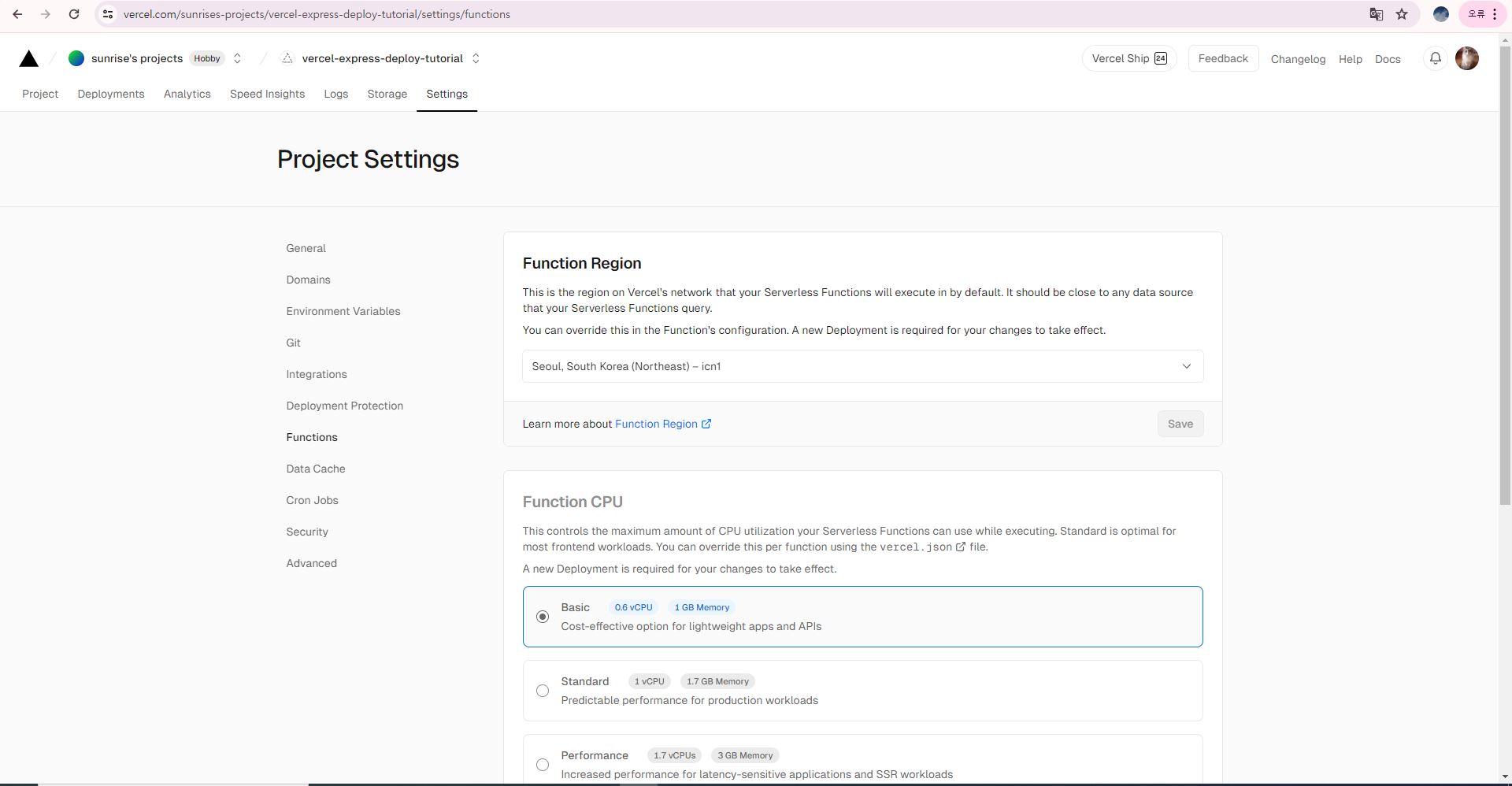The width and height of the screenshot is (1512, 786).
Task: Open the Speed Insights tab
Action: click(267, 94)
